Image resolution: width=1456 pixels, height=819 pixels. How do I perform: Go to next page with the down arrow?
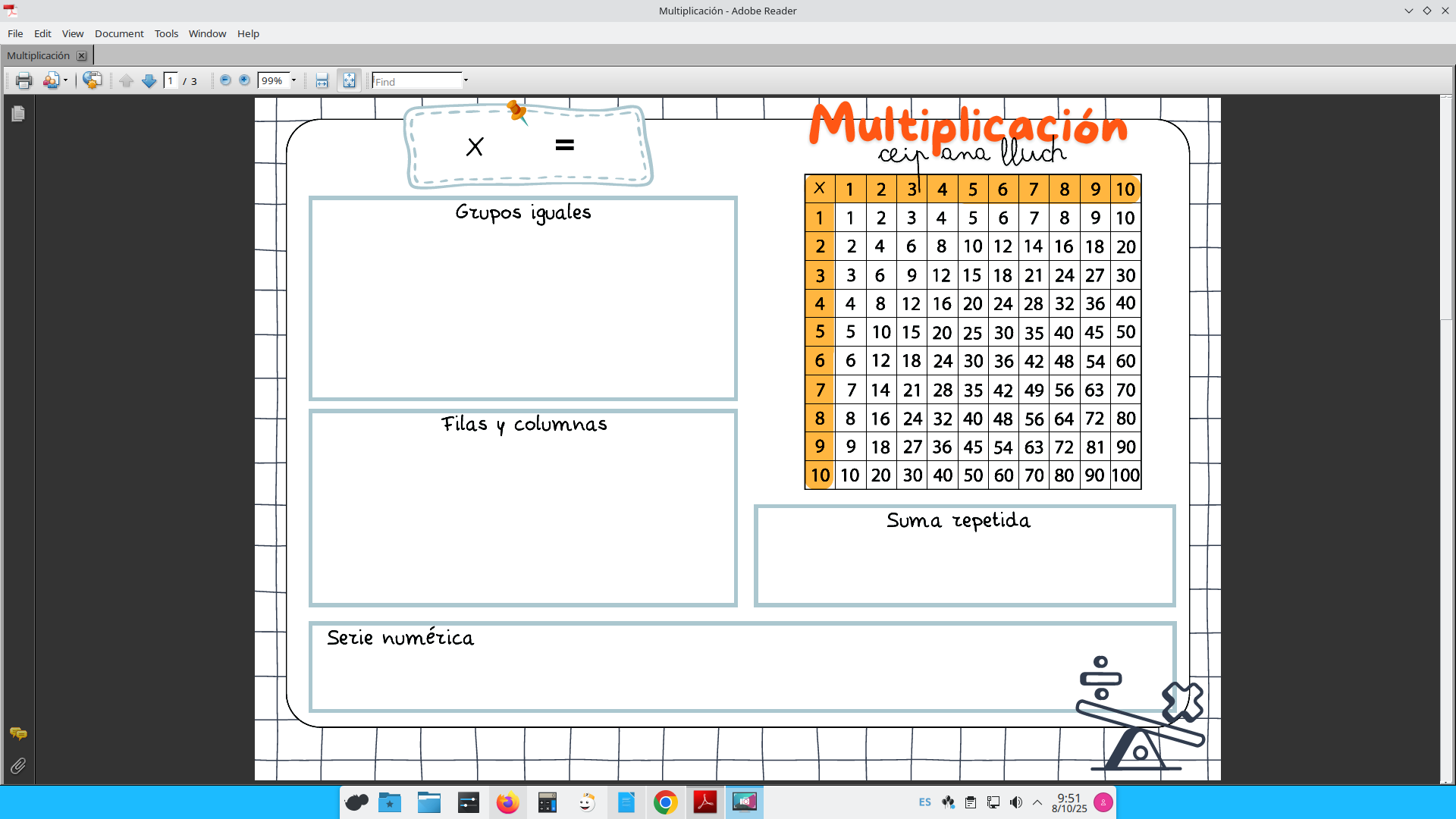[149, 80]
